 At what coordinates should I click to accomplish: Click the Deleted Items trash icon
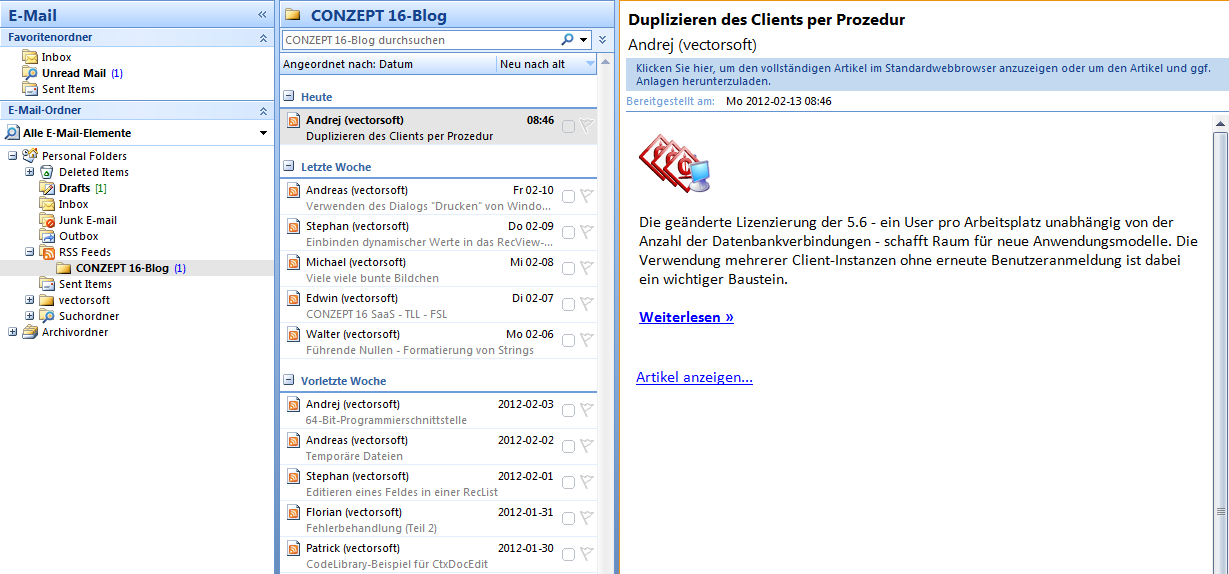[48, 172]
